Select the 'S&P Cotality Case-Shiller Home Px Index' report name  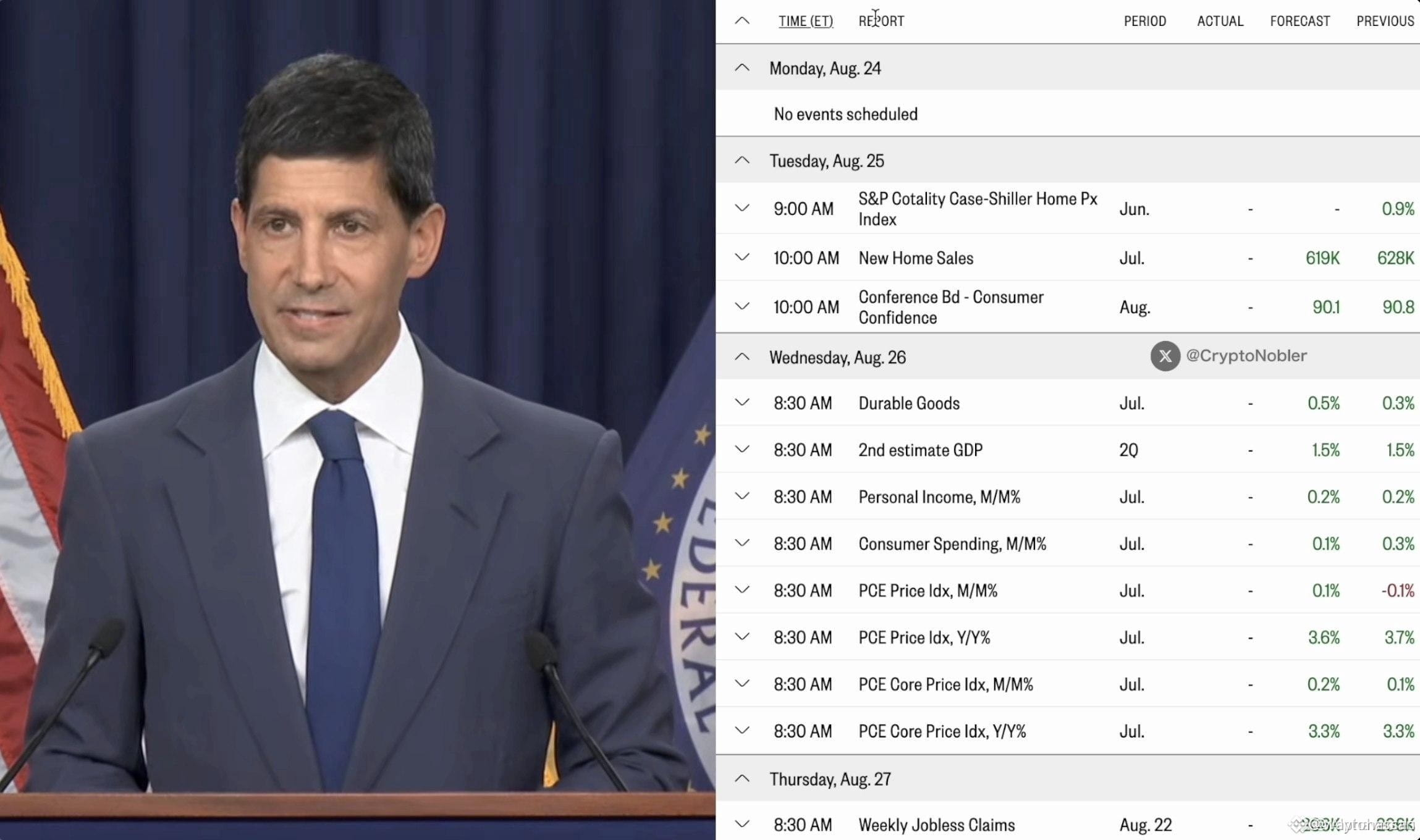point(978,209)
